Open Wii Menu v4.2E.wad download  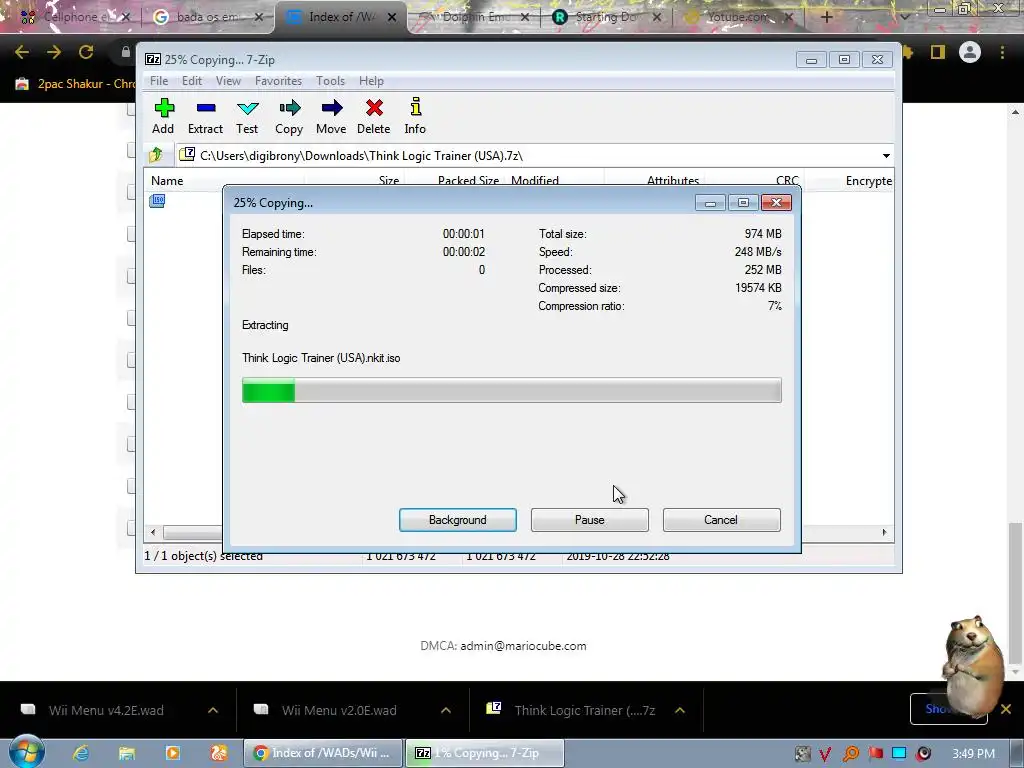coord(106,710)
